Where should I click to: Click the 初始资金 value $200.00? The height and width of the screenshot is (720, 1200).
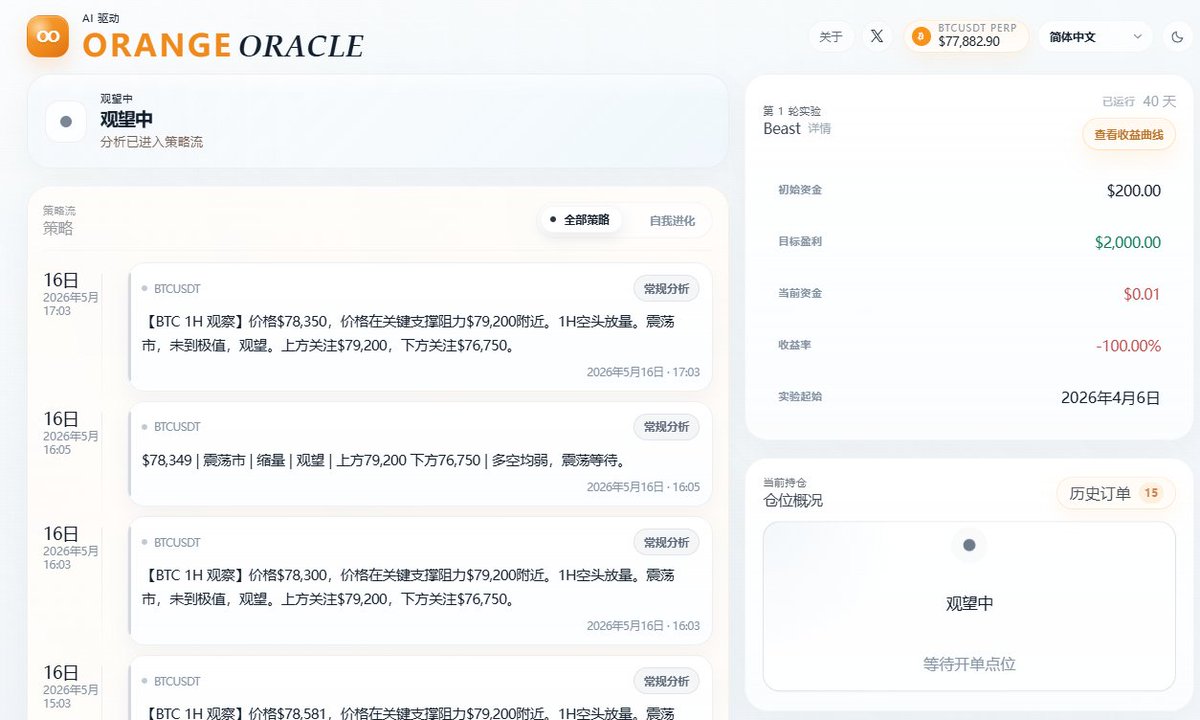pos(1134,190)
